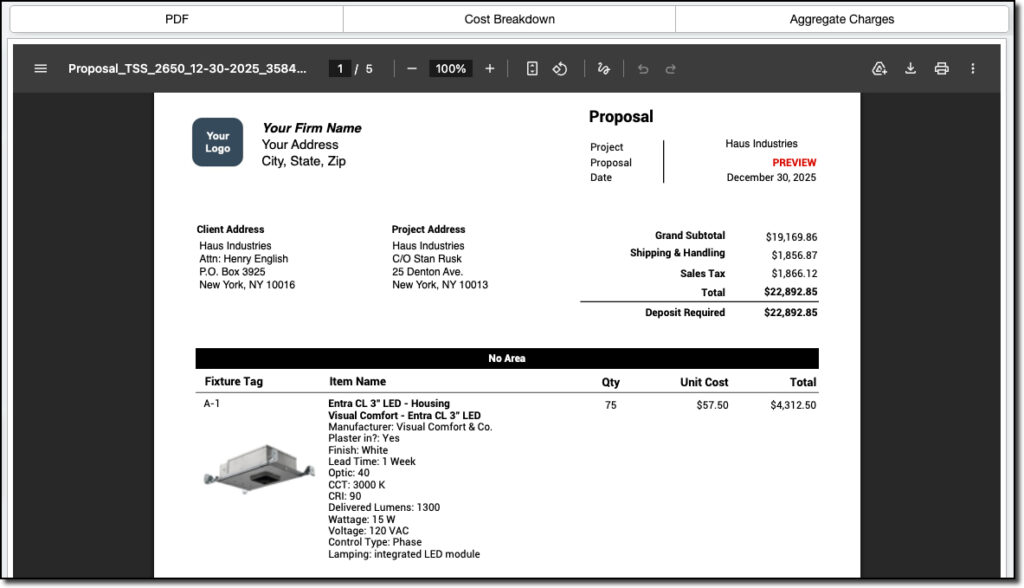
Task: Click the fit to page icon
Action: (x=532, y=69)
